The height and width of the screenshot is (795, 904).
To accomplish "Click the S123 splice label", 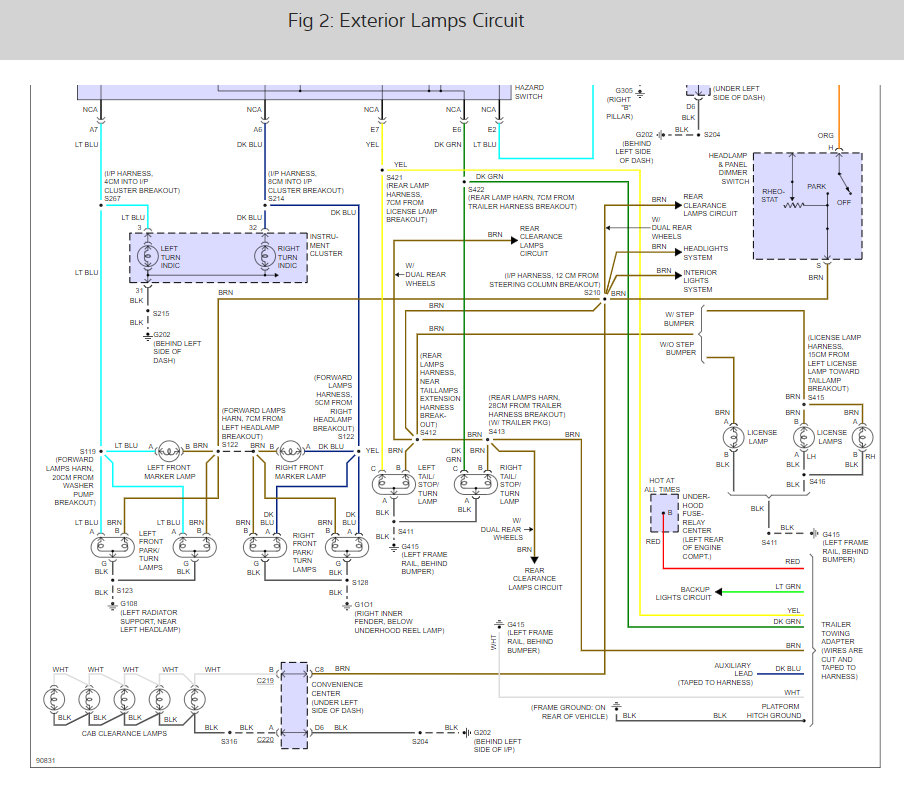I will coord(125,590).
